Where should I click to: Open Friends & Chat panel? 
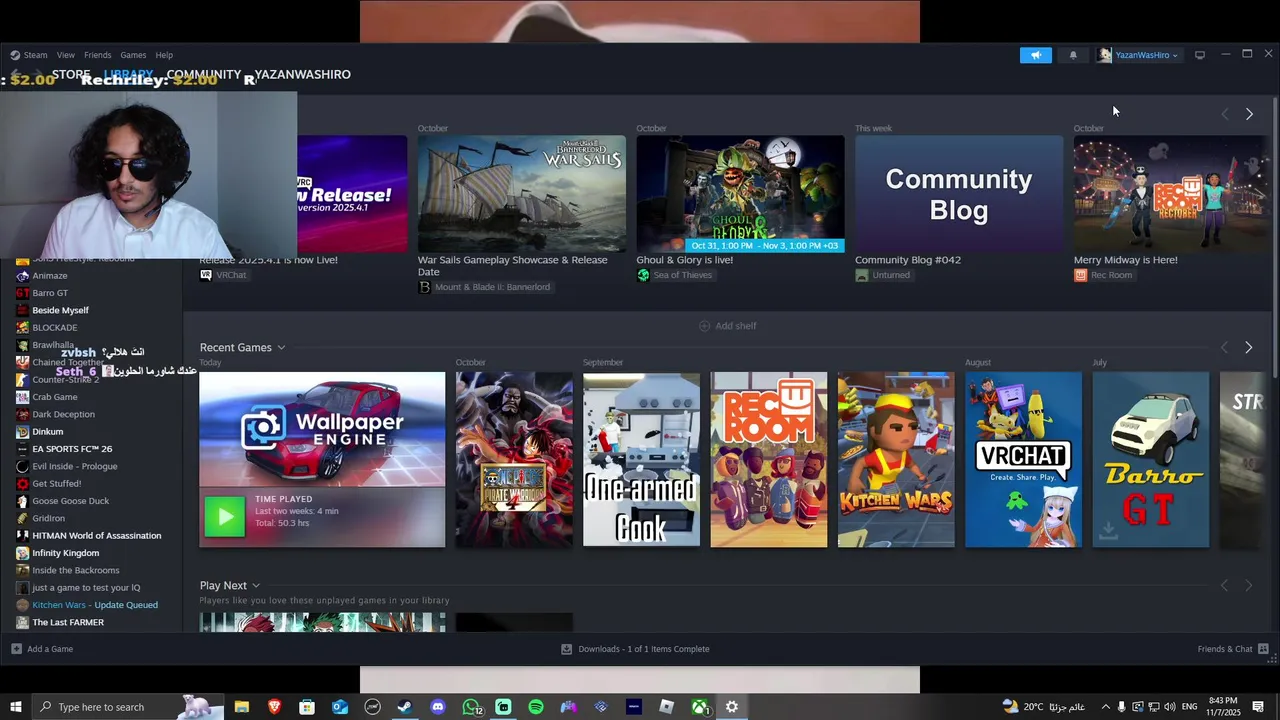click(1232, 649)
